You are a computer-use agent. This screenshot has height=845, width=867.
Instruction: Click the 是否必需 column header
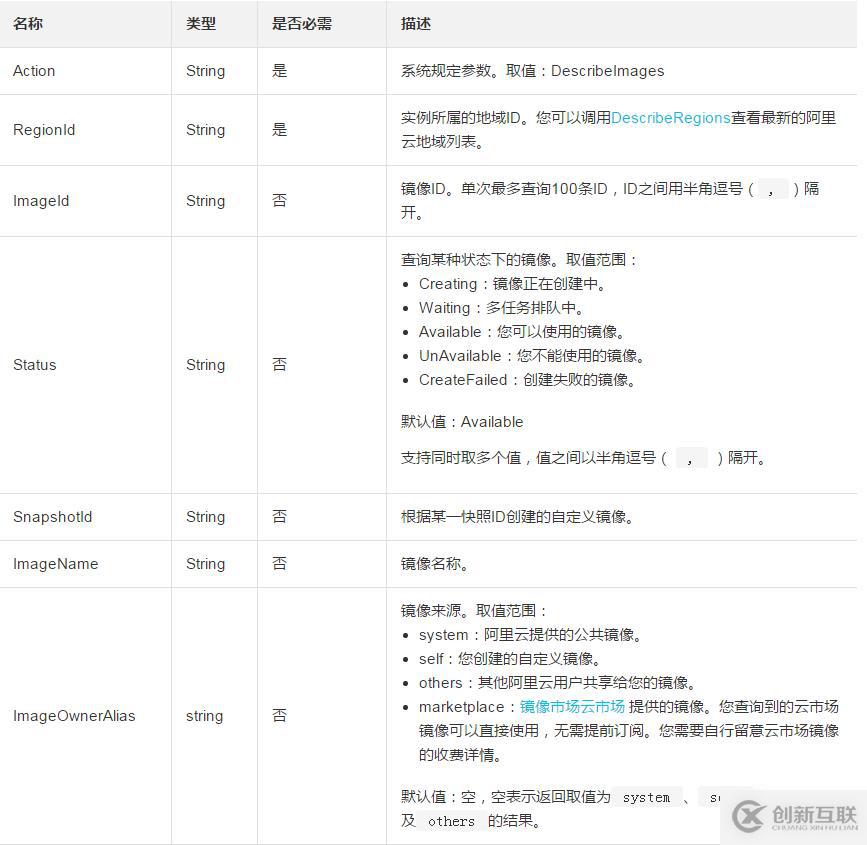coord(301,24)
